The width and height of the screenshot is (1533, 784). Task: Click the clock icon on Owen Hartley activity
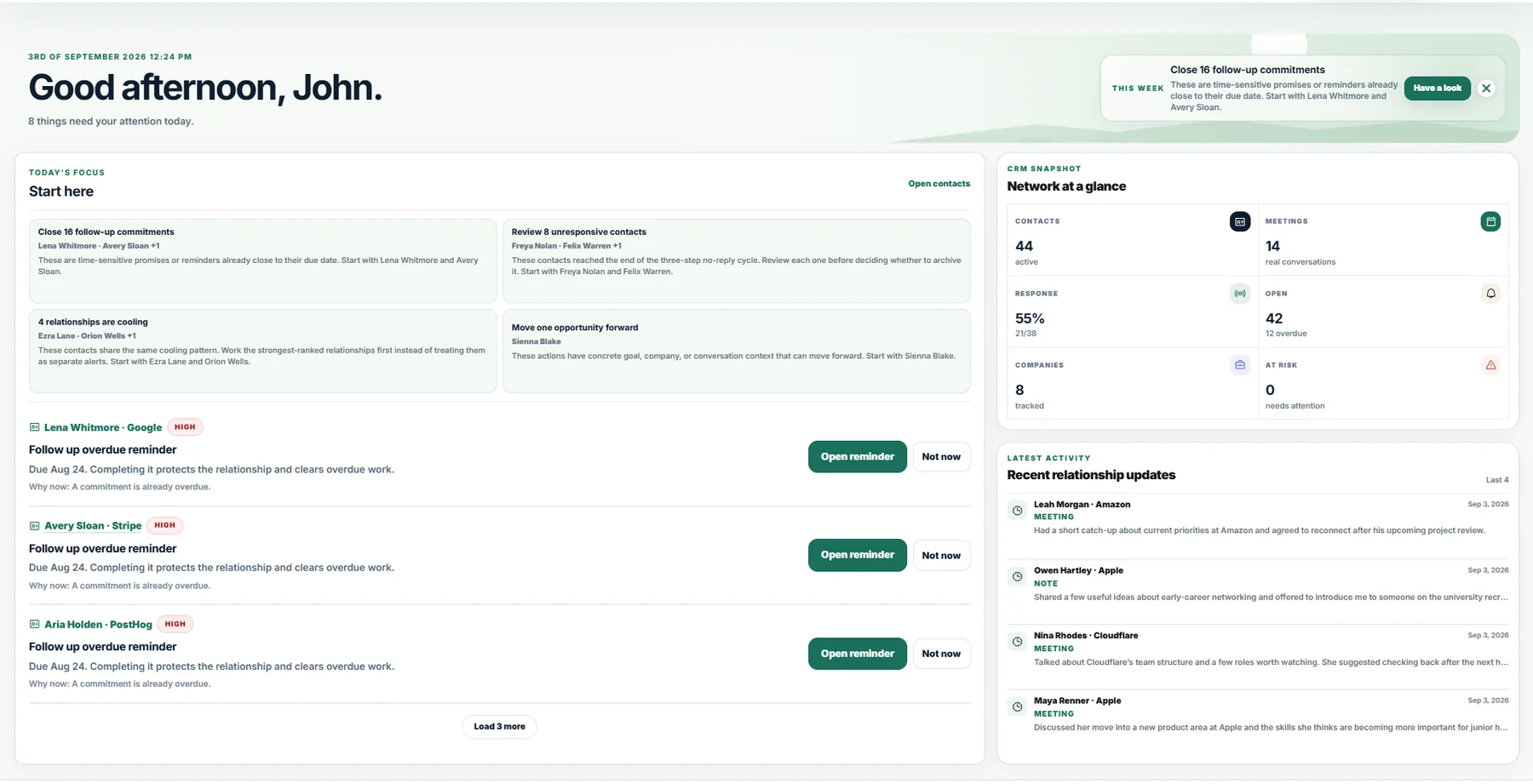[1017, 576]
